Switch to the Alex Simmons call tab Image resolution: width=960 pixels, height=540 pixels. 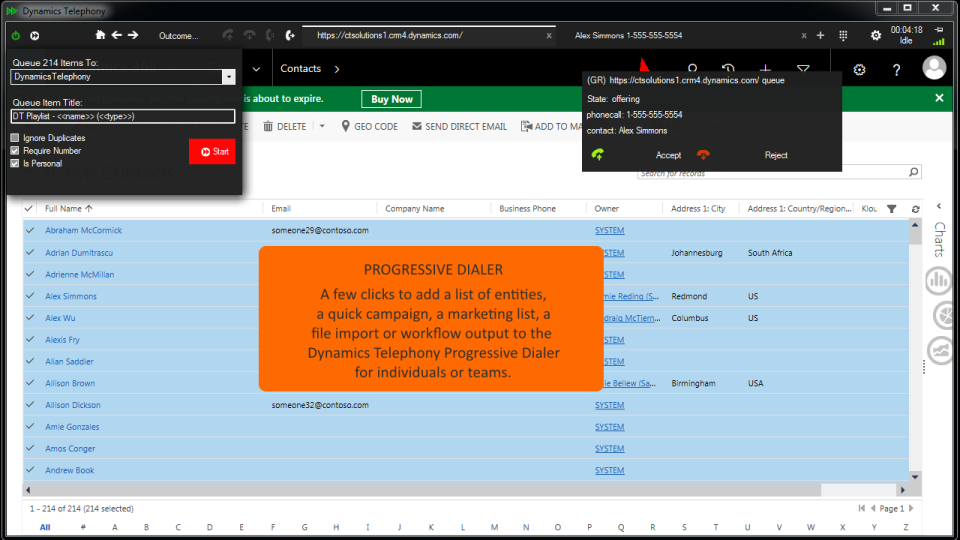coord(628,36)
